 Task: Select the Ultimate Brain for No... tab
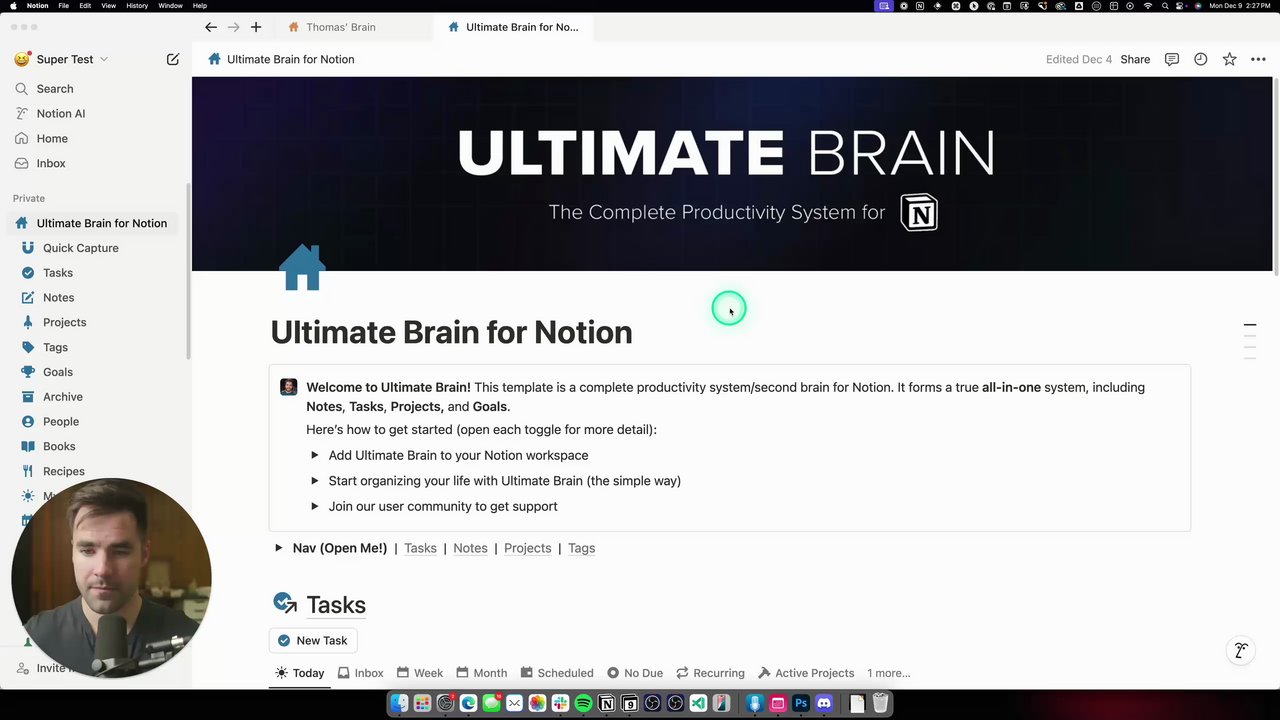point(513,27)
